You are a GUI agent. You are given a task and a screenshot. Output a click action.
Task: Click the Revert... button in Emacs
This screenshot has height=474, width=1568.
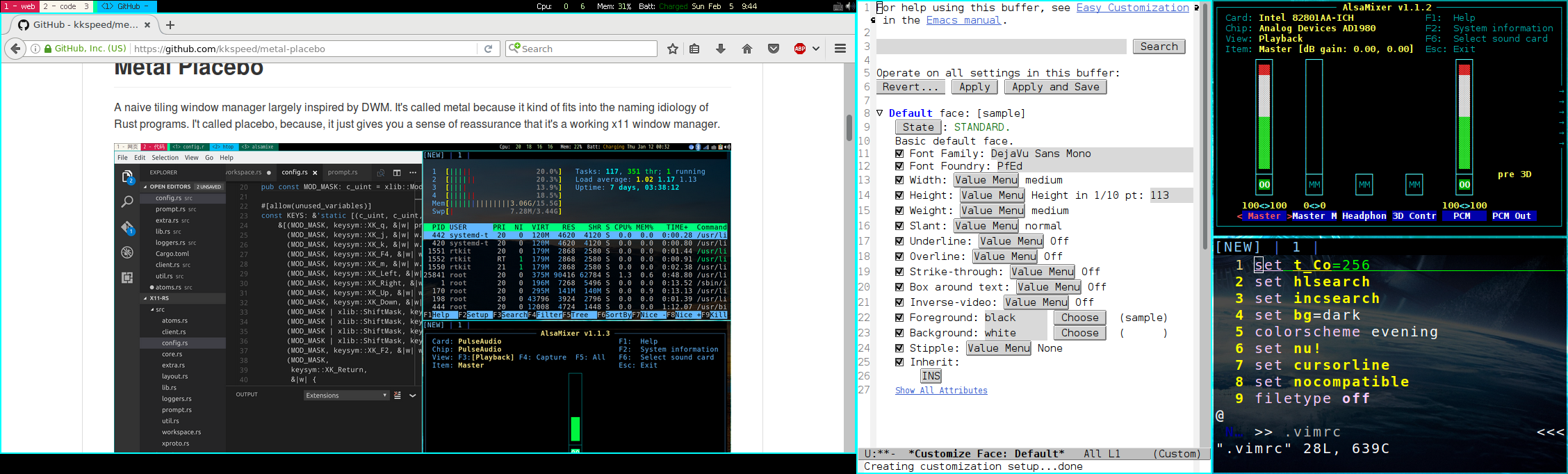tap(911, 87)
